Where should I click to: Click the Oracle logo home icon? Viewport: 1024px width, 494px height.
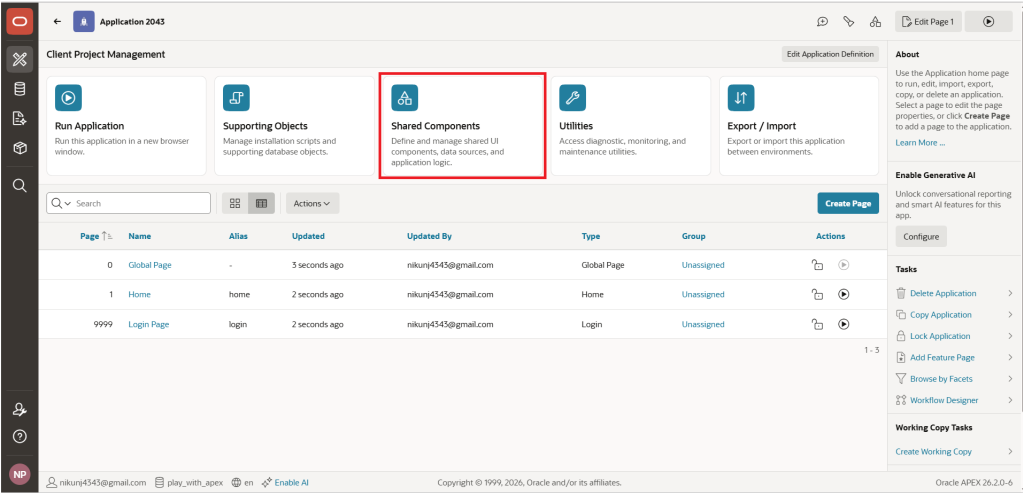[19, 22]
